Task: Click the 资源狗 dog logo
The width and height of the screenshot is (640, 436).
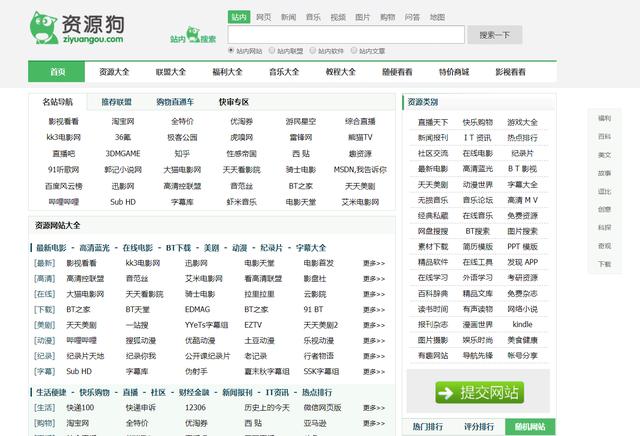Action: [77, 28]
